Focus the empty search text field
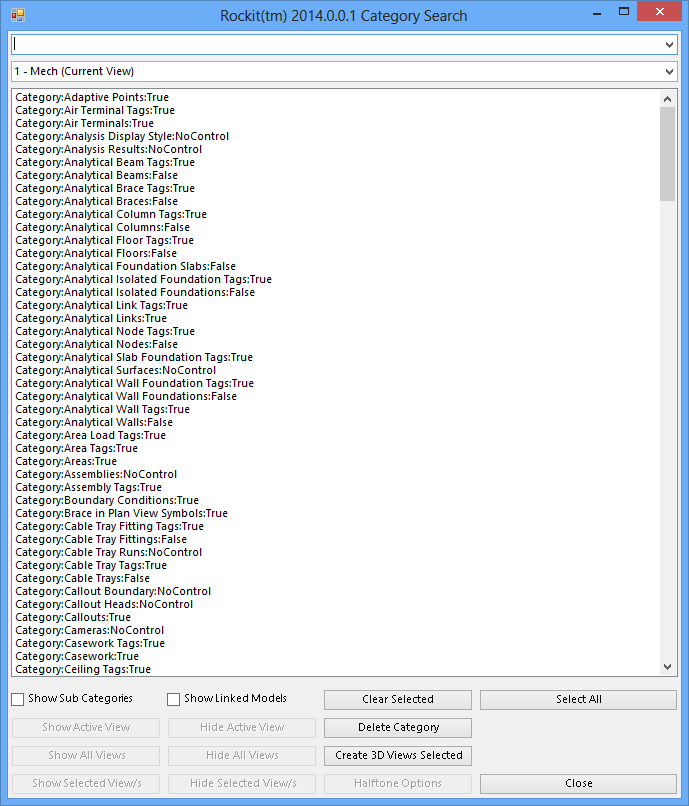Screen dimensions: 689x806 click(337, 45)
